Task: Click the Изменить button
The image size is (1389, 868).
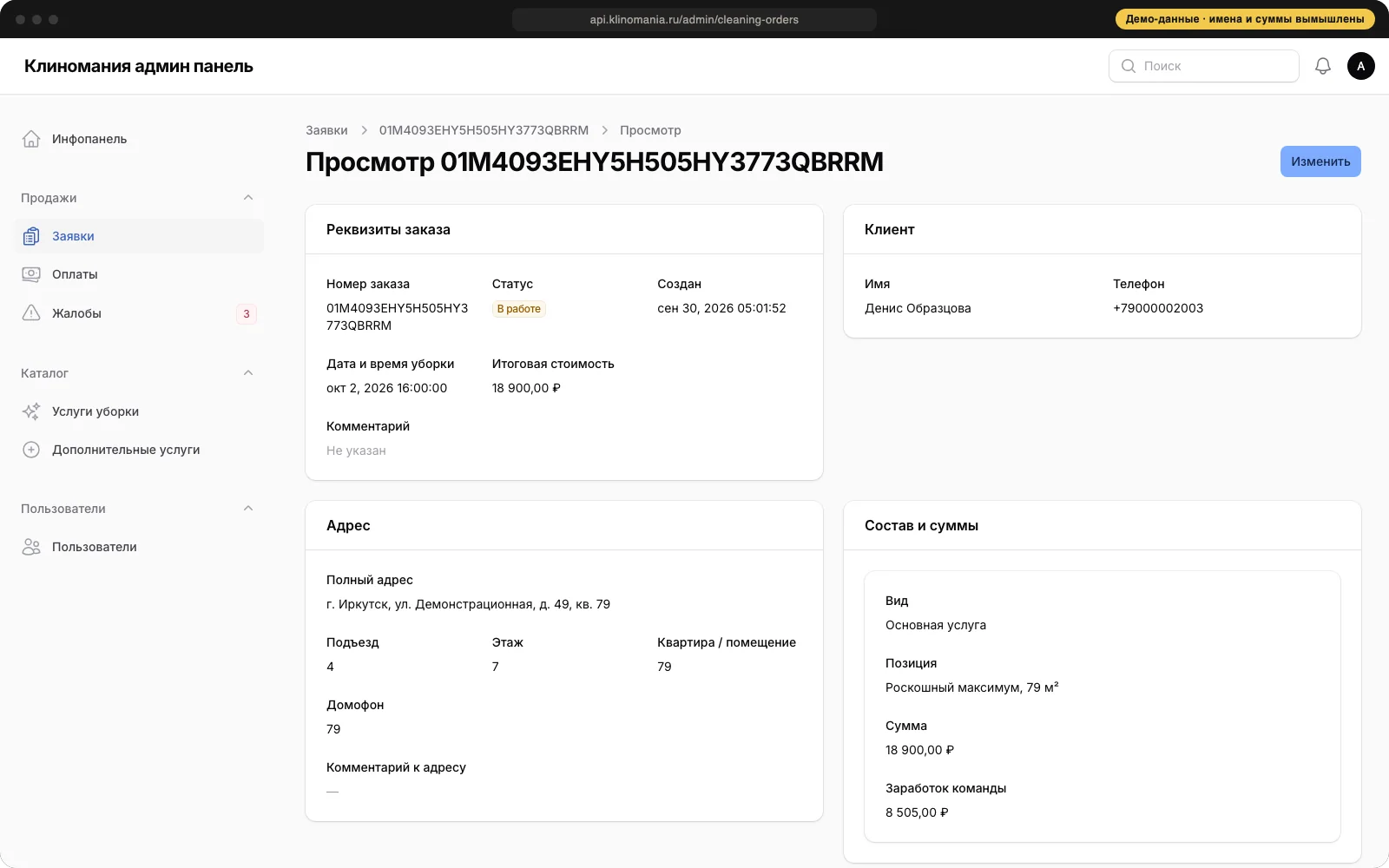Action: [x=1320, y=161]
